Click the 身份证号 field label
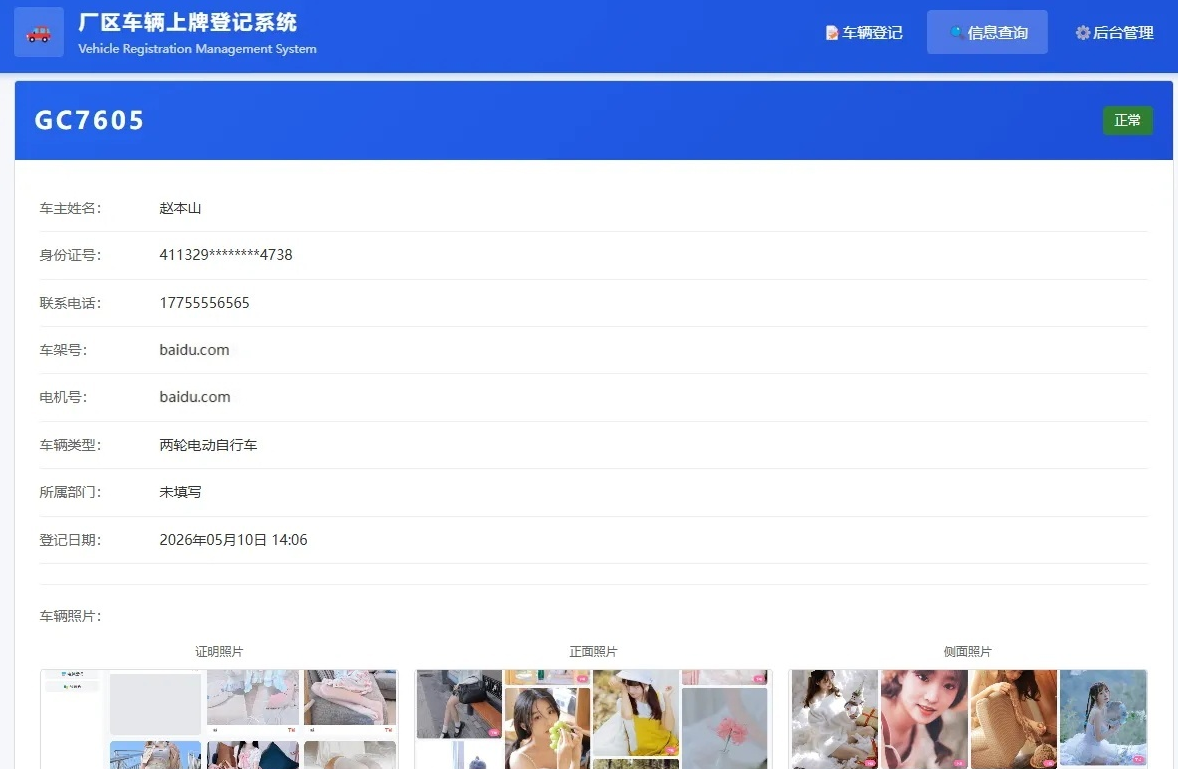 point(70,255)
